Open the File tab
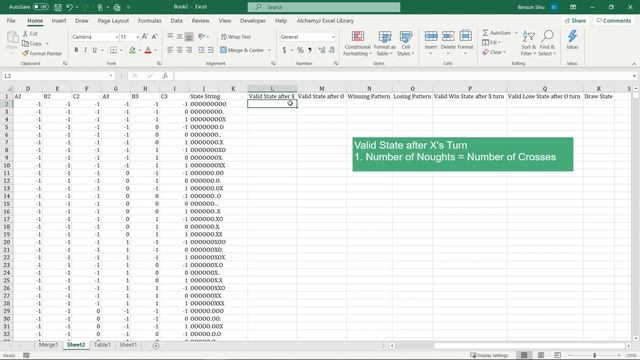The image size is (640, 360). pyautogui.click(x=11, y=20)
